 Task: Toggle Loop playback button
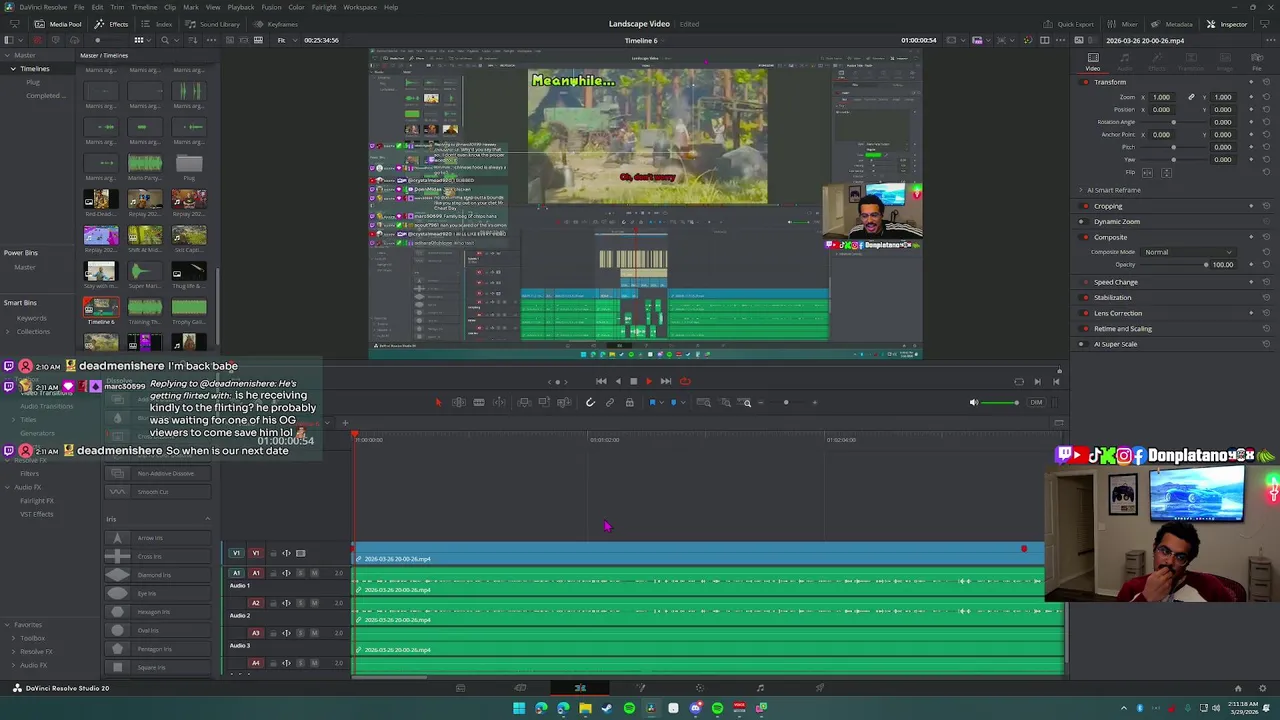685,381
